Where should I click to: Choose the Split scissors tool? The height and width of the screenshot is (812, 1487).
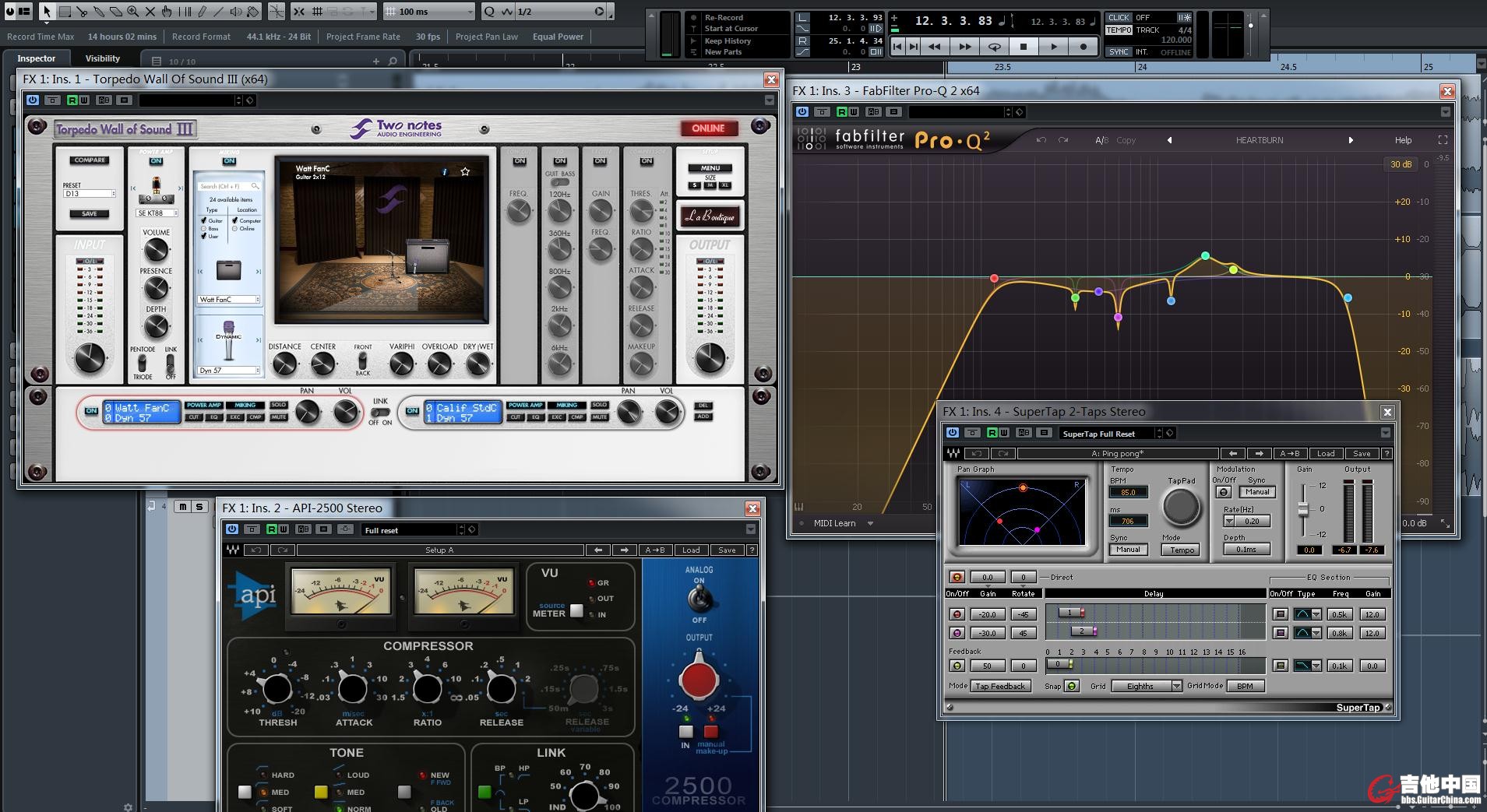[82, 11]
